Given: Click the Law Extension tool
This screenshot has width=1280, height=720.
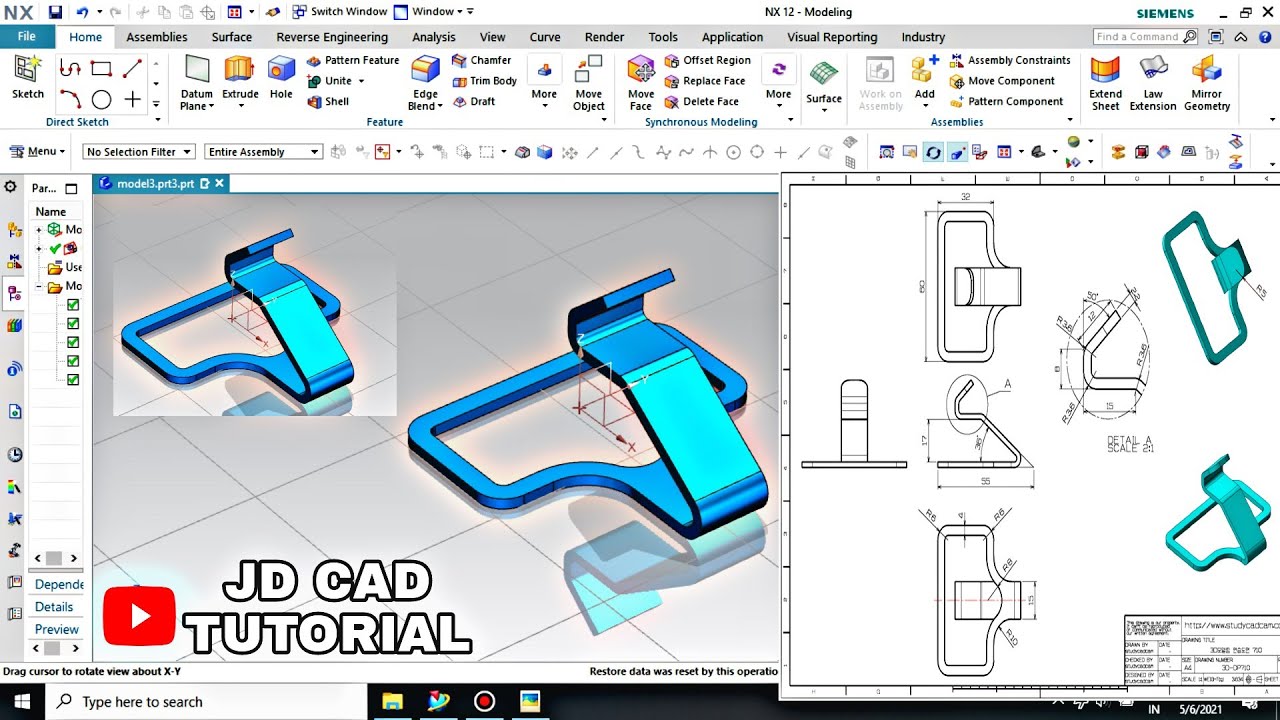Looking at the screenshot, I should (1153, 83).
